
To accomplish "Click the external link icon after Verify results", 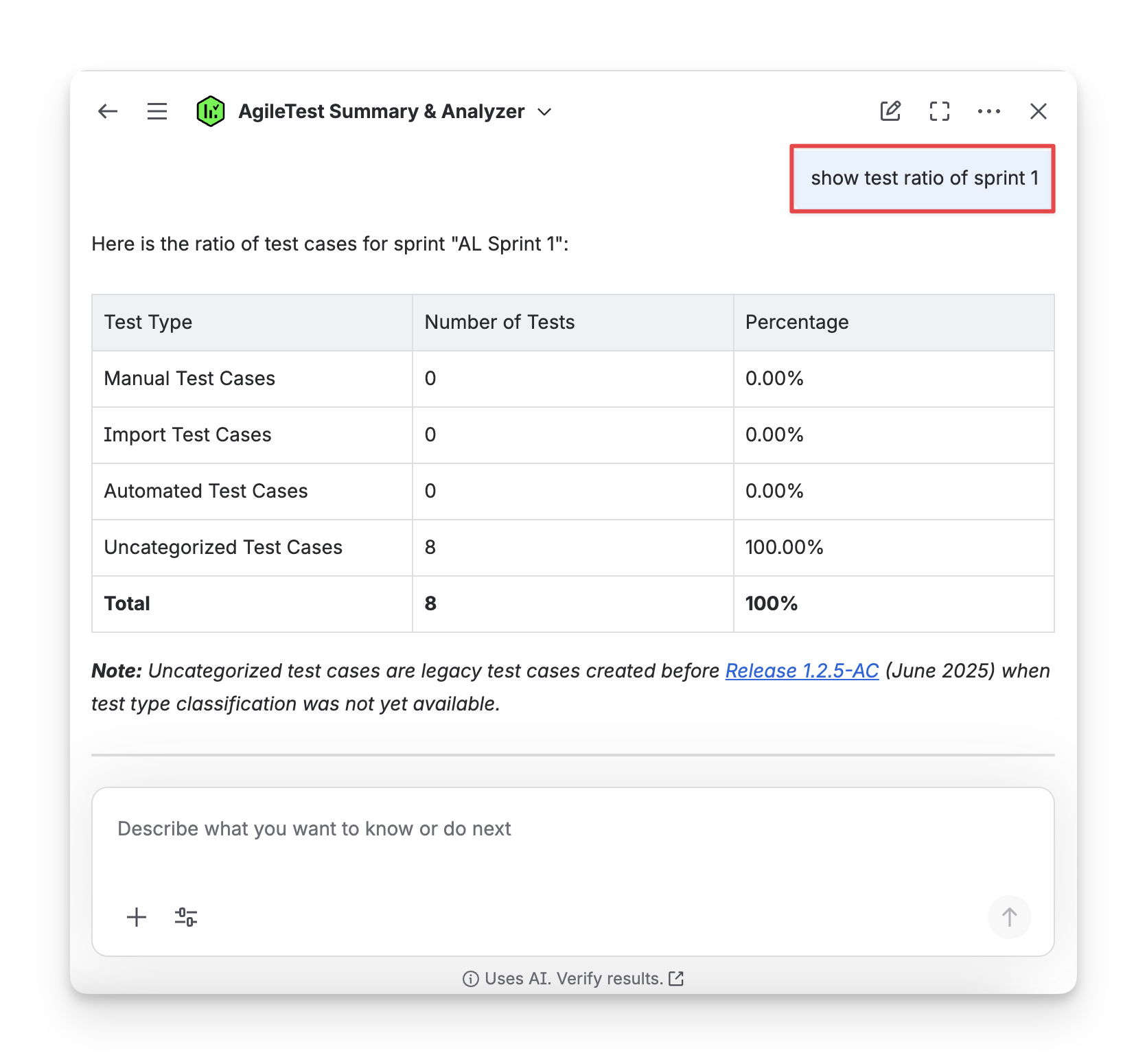I will 676,978.
